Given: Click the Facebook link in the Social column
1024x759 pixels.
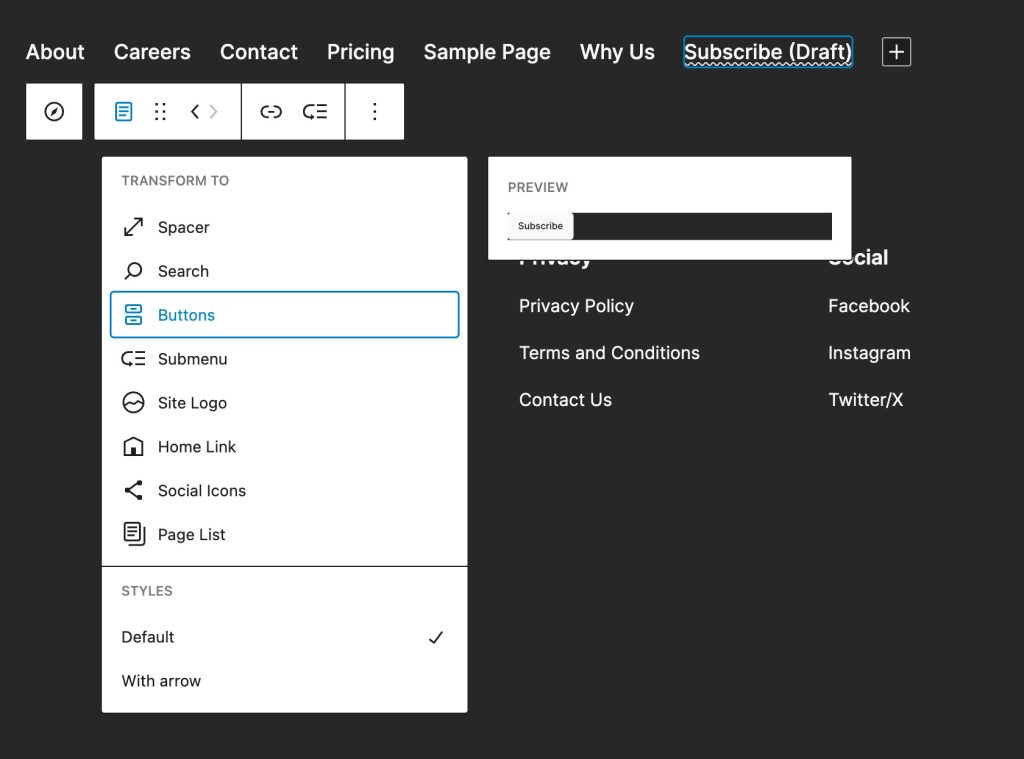Looking at the screenshot, I should pos(868,306).
